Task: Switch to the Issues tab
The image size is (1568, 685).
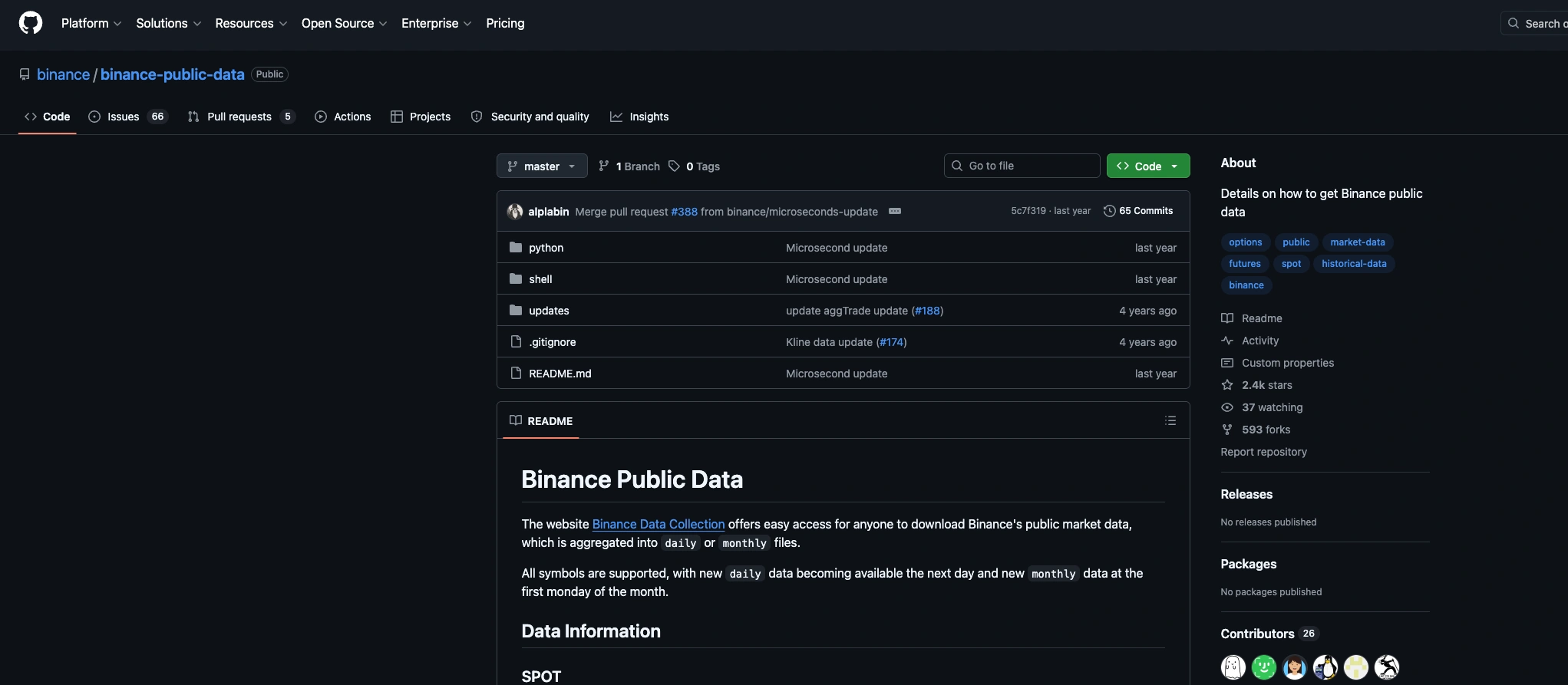Action: point(128,117)
